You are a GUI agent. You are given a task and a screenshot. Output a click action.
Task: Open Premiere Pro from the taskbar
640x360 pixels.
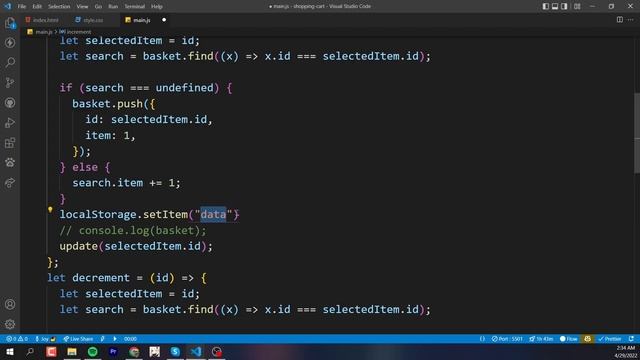(113, 351)
